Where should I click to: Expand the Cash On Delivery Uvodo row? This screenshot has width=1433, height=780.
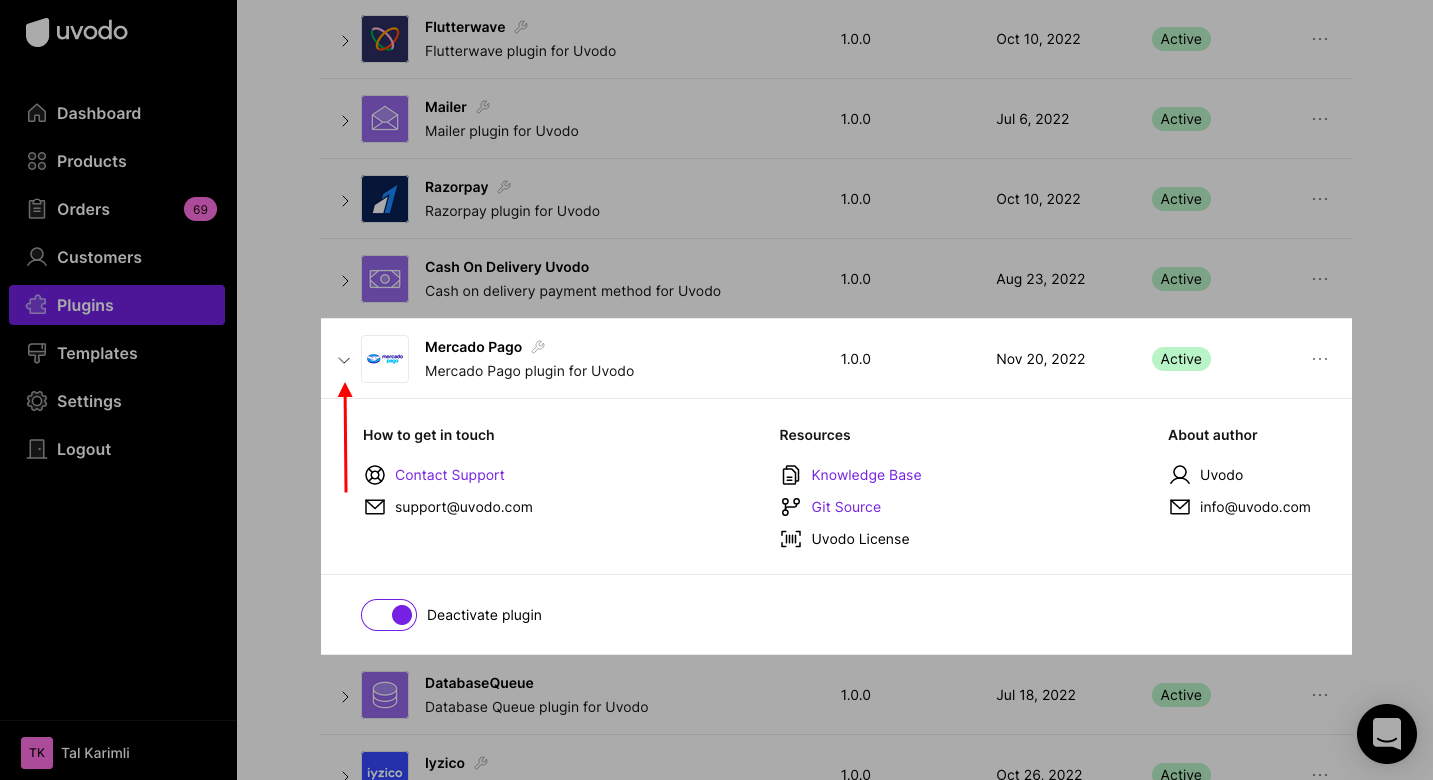[x=345, y=280]
